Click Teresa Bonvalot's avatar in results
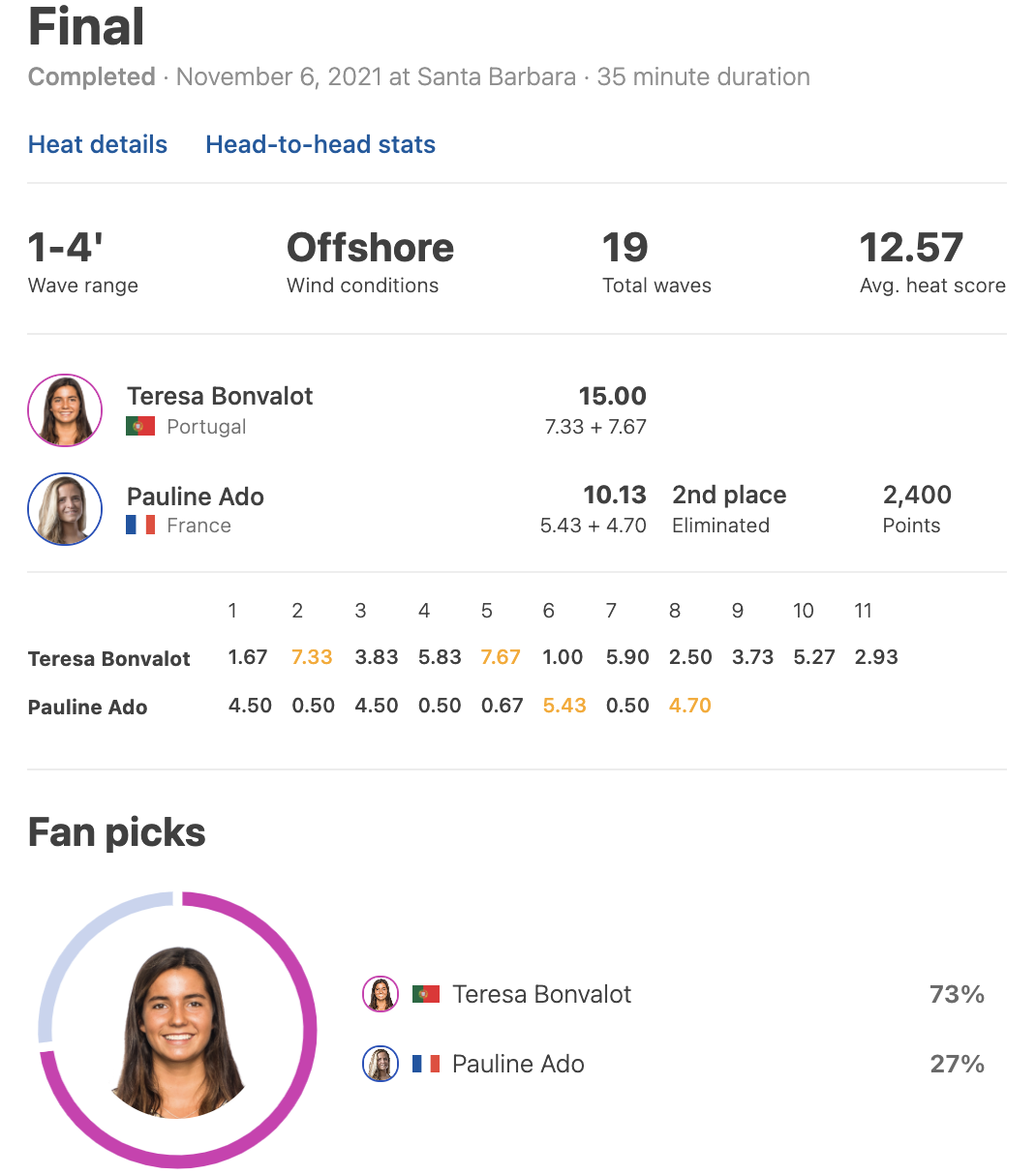 coord(65,410)
